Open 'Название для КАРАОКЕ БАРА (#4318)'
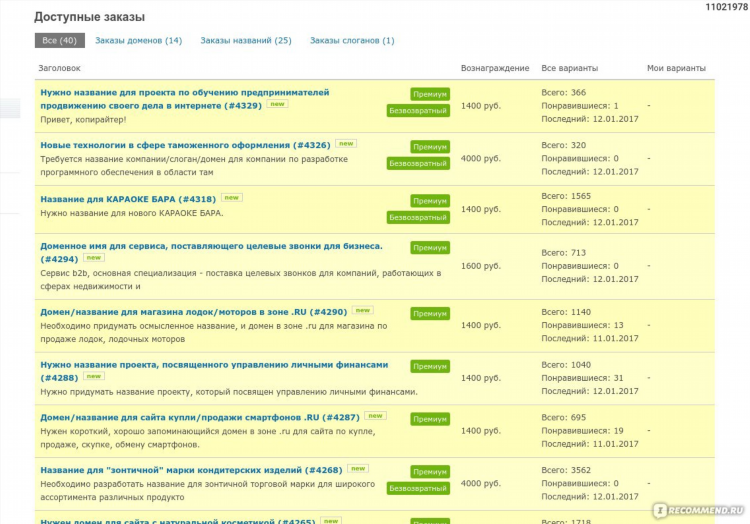This screenshot has height=524, width=750. point(128,199)
